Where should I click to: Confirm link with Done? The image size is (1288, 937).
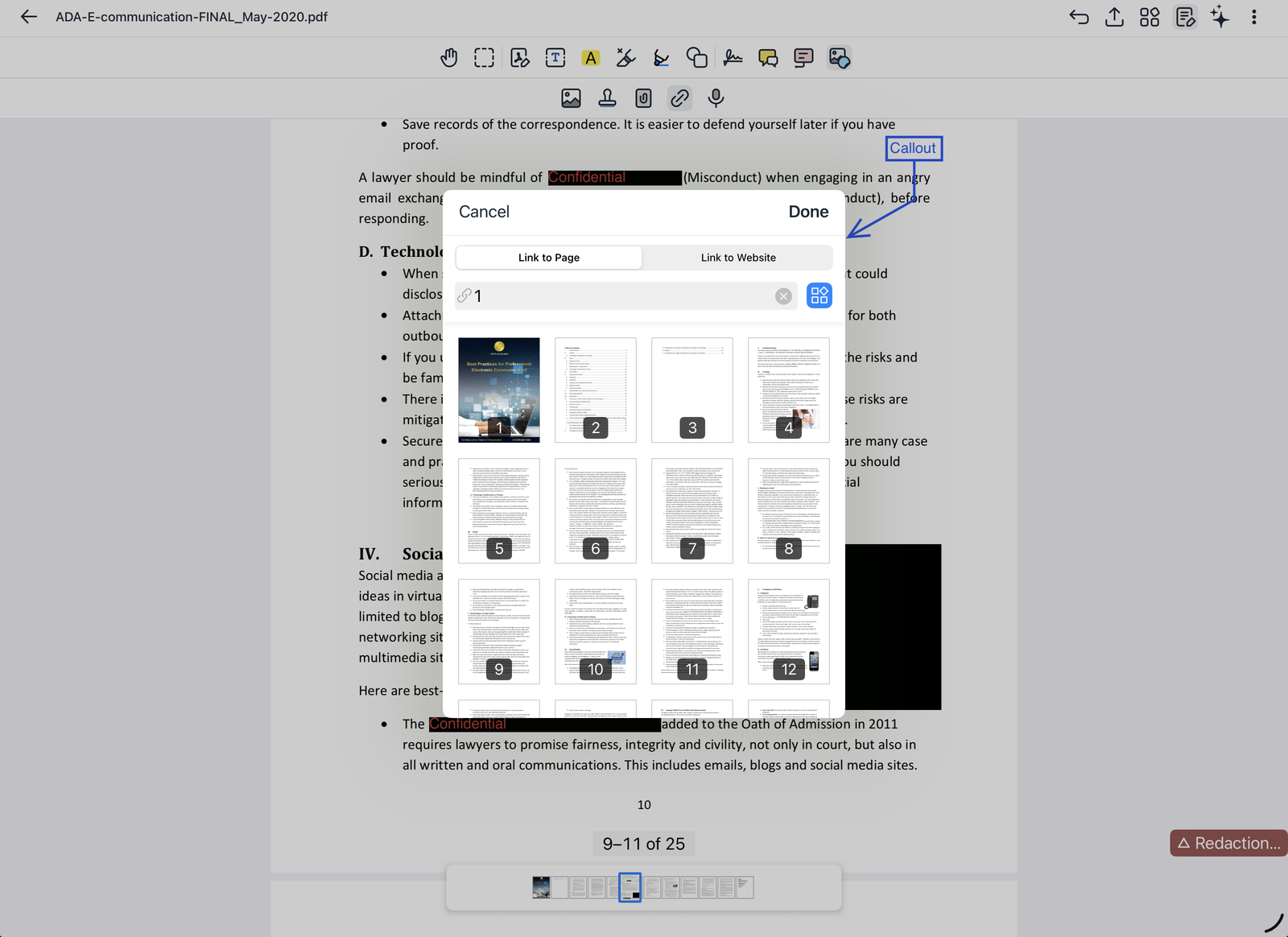(x=808, y=212)
